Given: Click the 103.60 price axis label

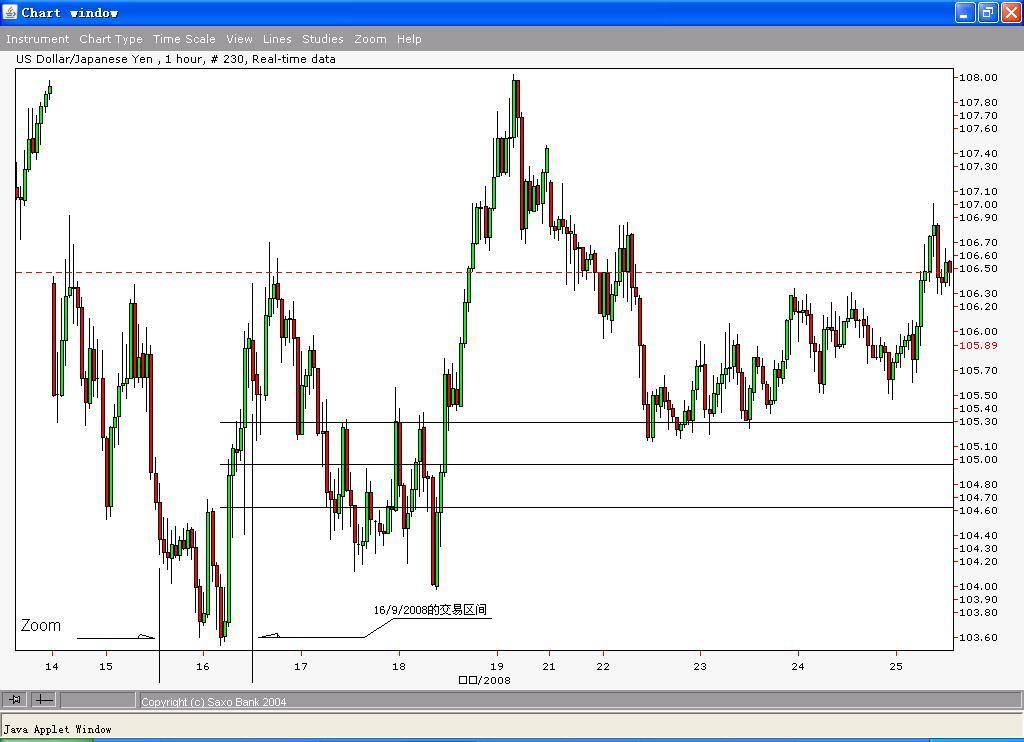Looking at the screenshot, I should [x=978, y=637].
